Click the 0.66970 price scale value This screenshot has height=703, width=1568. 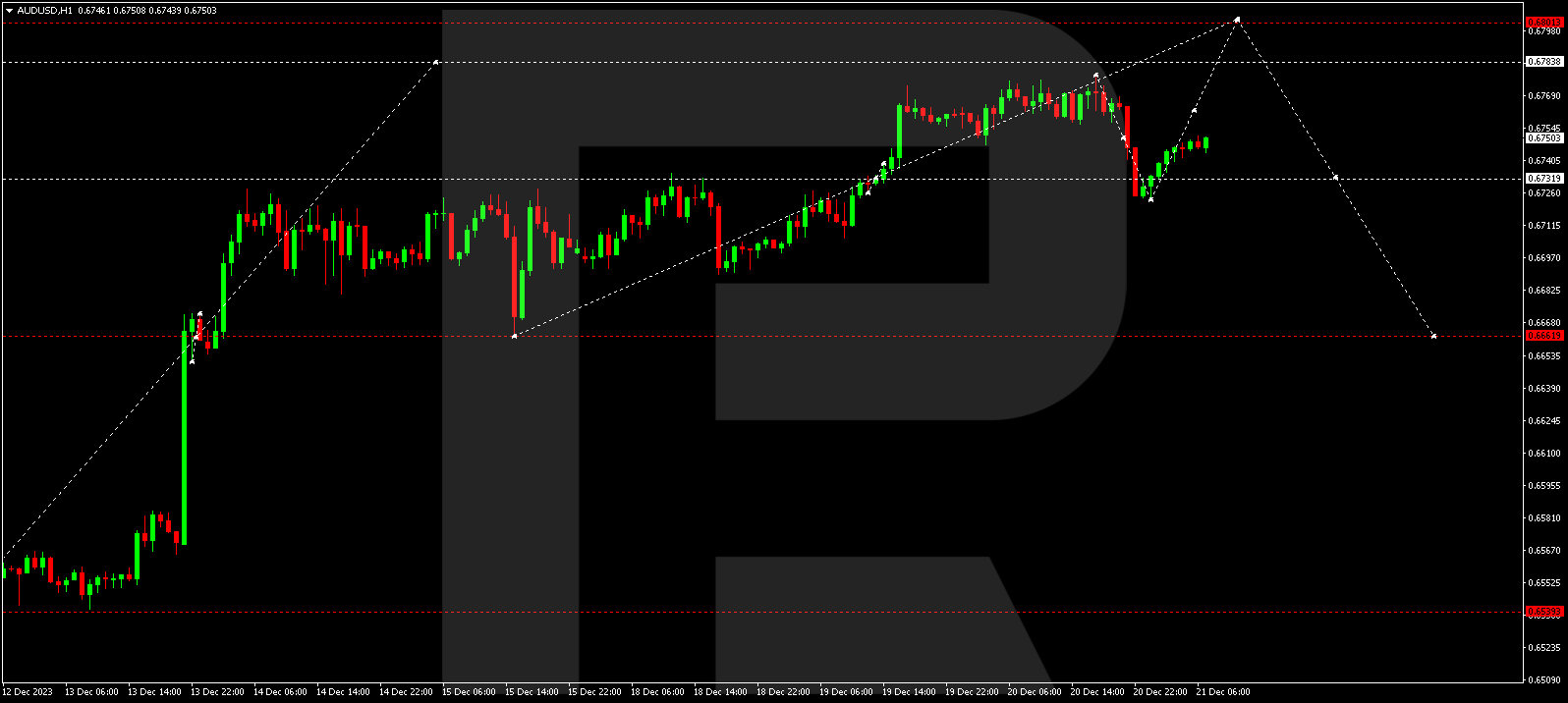click(x=1544, y=258)
